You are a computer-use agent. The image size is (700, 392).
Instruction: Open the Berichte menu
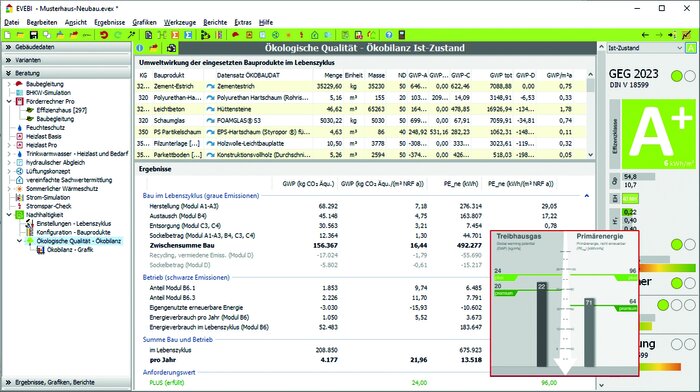click(215, 22)
